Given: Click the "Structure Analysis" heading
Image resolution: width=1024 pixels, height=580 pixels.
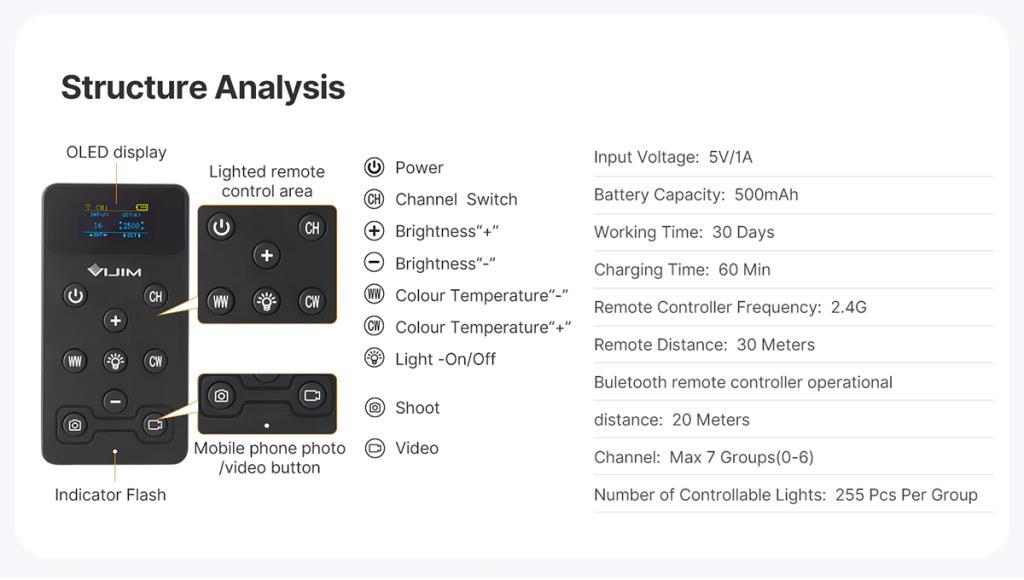Looking at the screenshot, I should 203,87.
